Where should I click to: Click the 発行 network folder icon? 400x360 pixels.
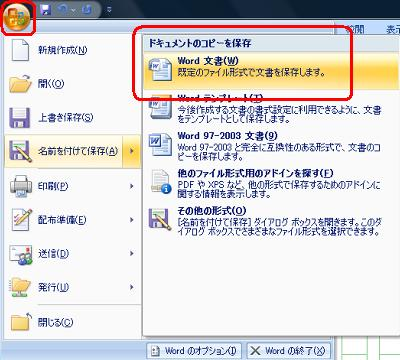(x=20, y=287)
